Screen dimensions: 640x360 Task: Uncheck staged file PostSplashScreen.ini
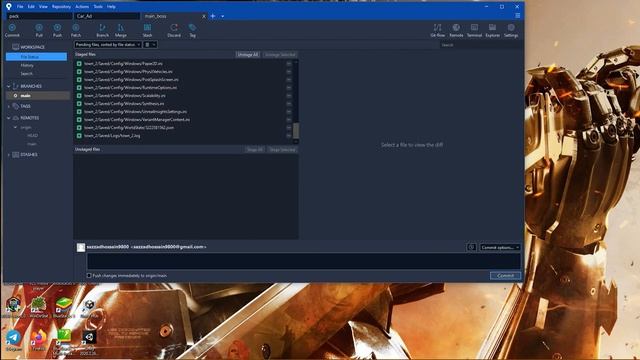79,80
